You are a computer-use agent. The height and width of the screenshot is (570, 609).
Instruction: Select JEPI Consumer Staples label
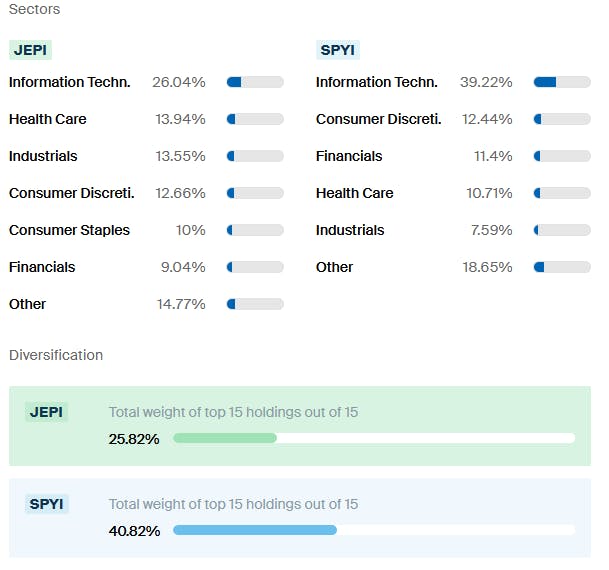[x=69, y=230]
